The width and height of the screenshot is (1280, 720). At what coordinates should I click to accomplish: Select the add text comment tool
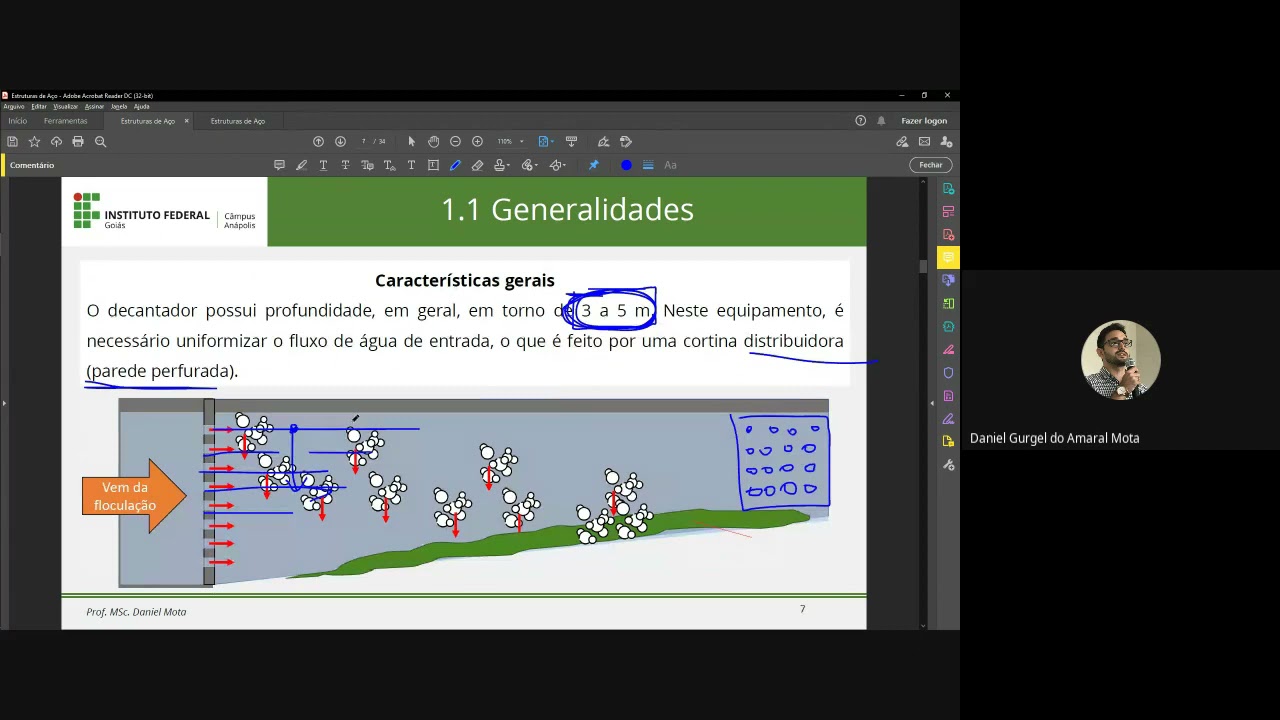click(411, 165)
